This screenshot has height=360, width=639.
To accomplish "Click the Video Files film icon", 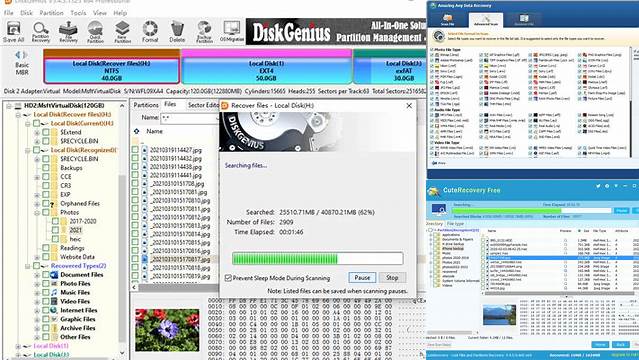I will 54,301.
